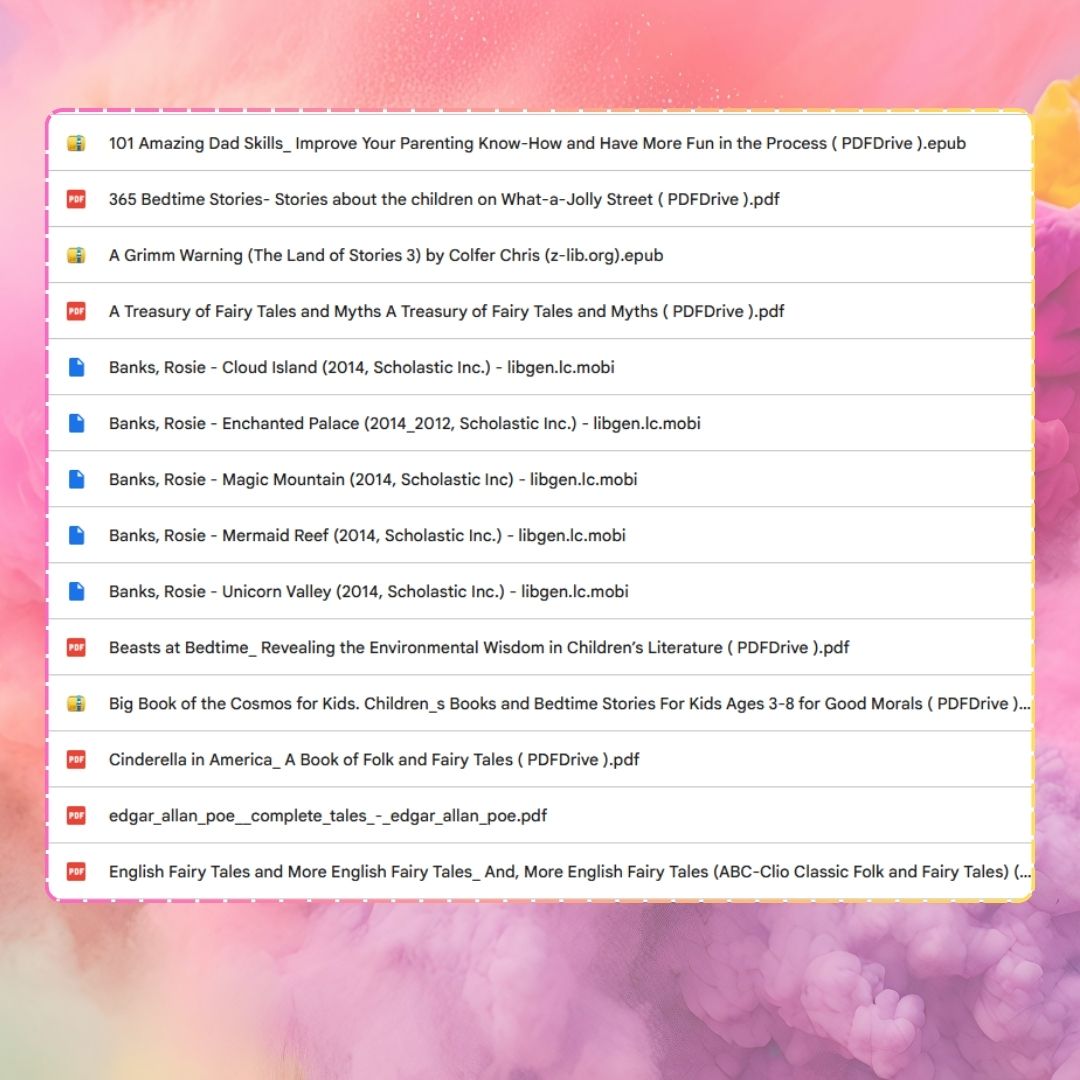
Task: Click the blue file icon for Magic Mountain
Action: click(x=76, y=479)
